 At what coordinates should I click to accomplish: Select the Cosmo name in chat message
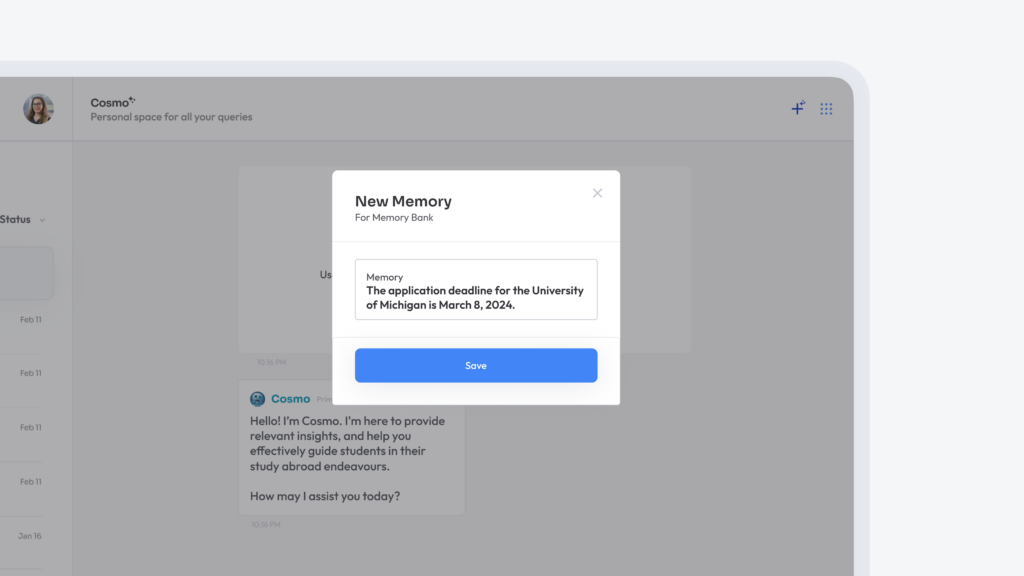[290, 398]
